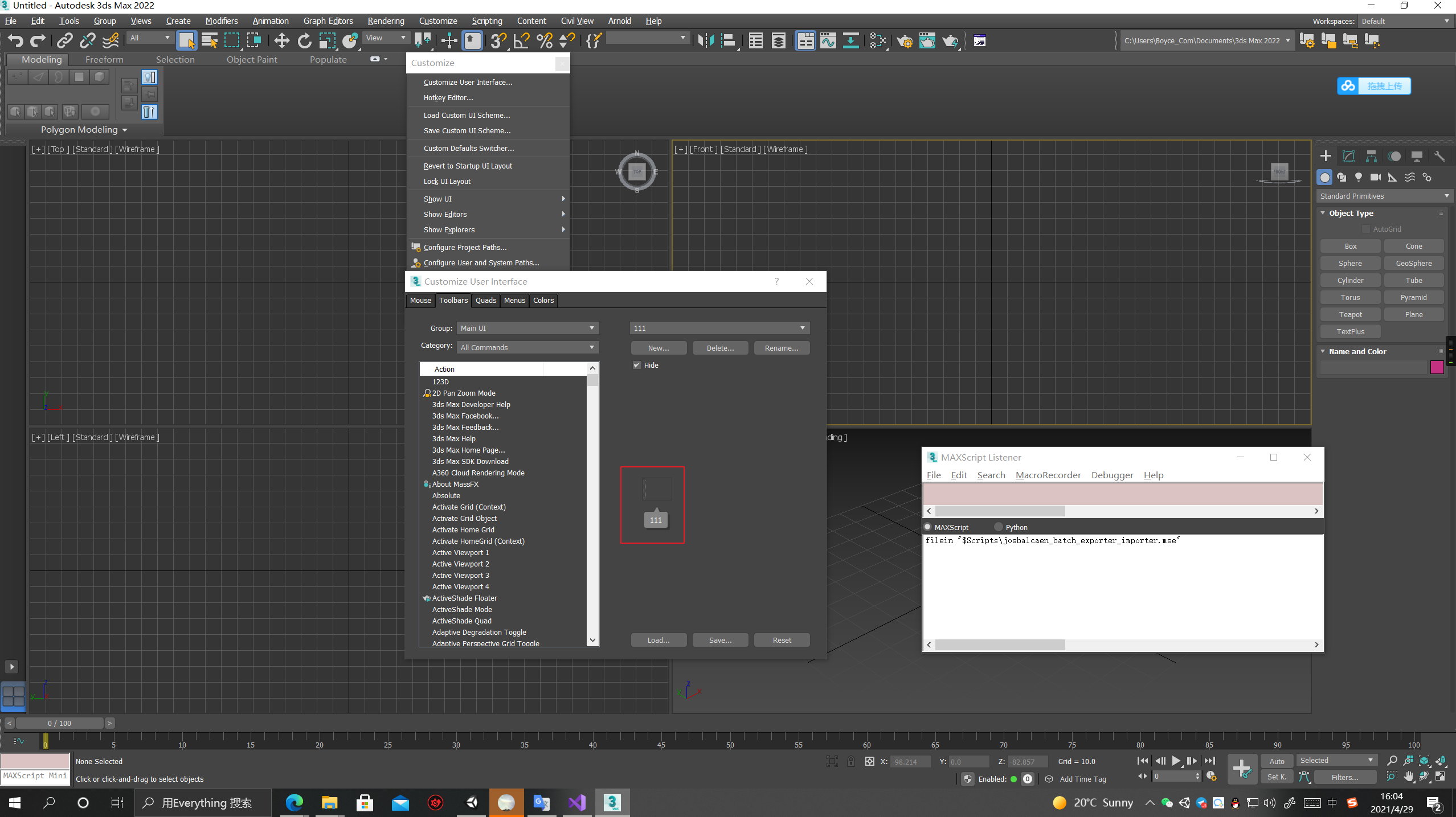Viewport: 1456px width, 817px height.
Task: Open the Curve Editor icon
Action: click(828, 40)
